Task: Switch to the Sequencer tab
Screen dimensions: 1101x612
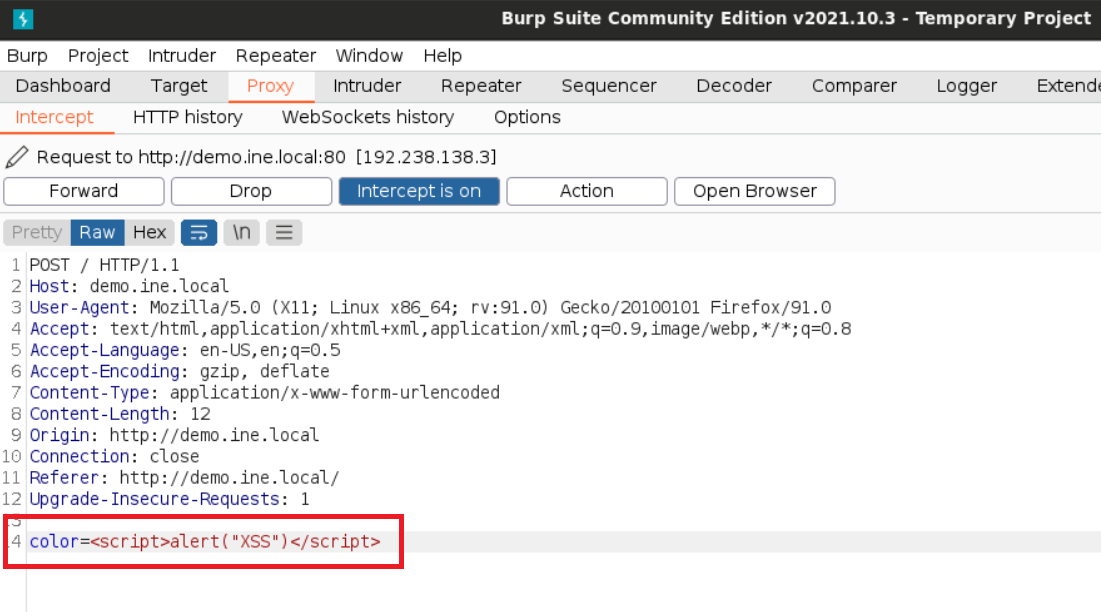Action: [x=609, y=86]
